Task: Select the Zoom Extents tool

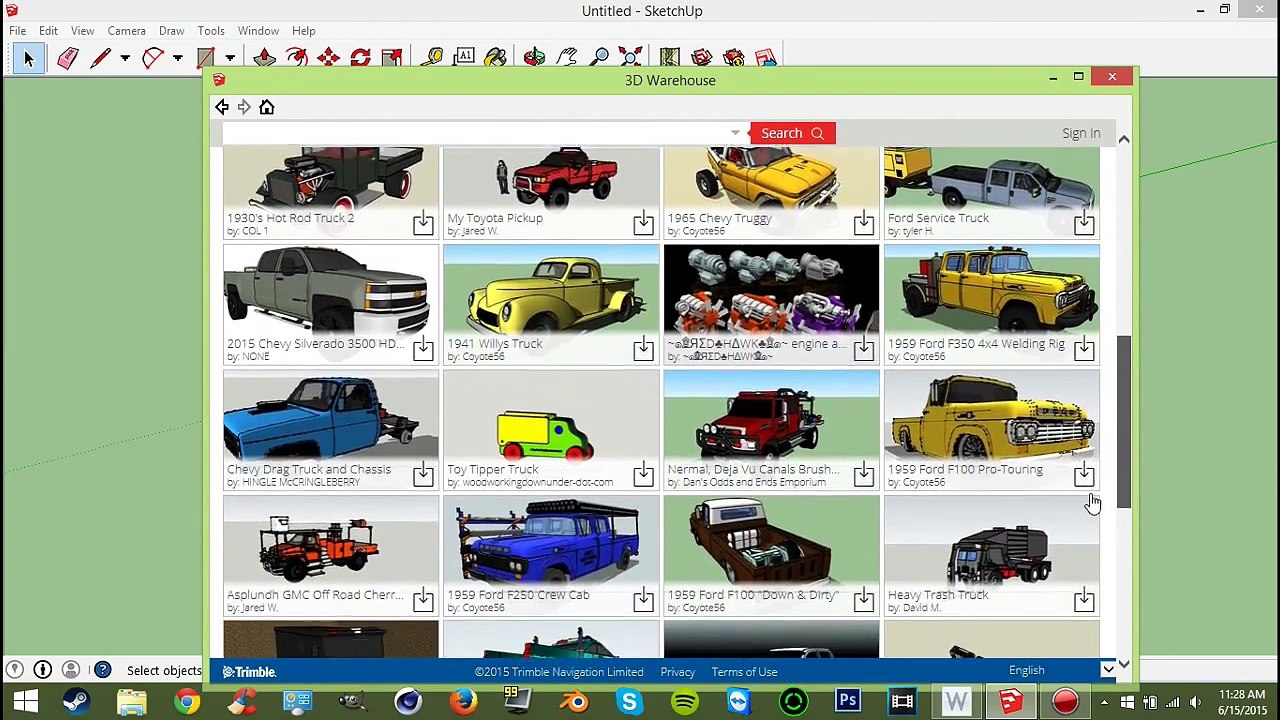Action: [x=631, y=58]
